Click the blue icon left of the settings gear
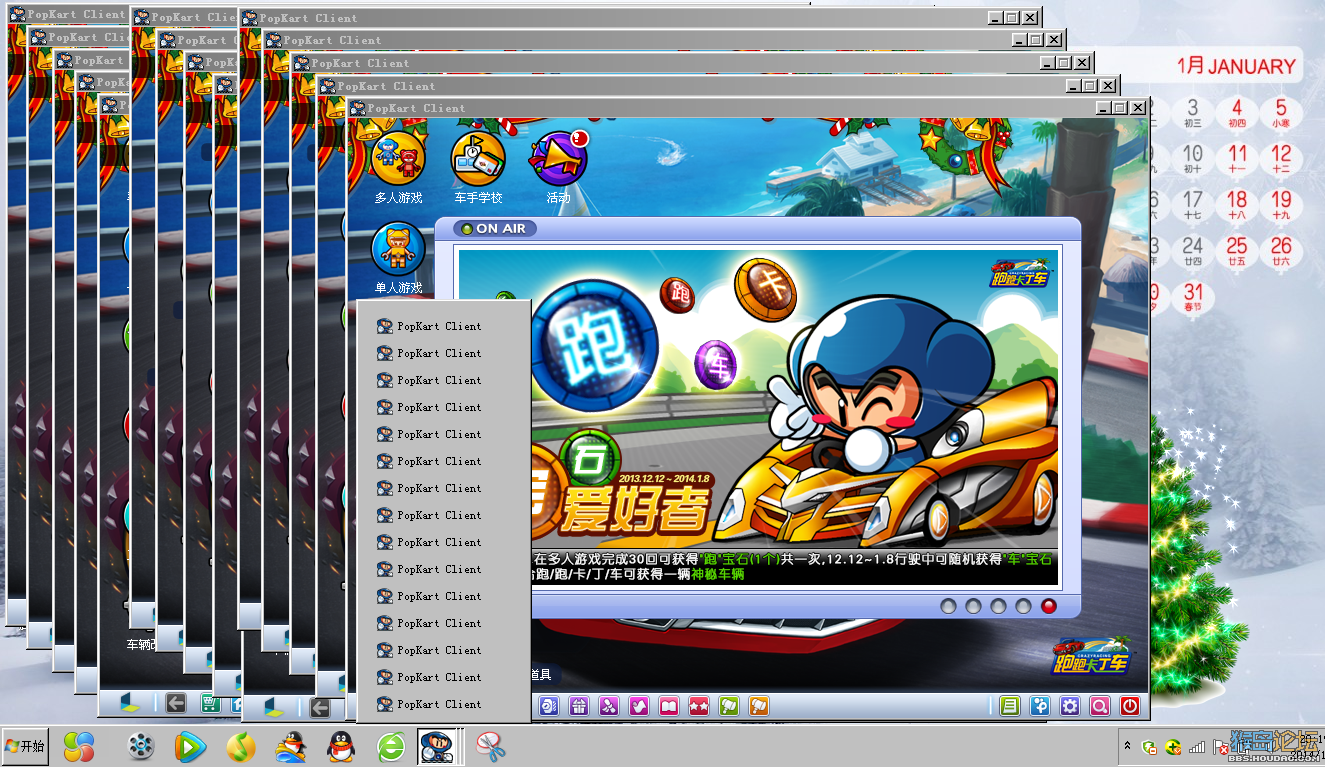The height and width of the screenshot is (767, 1325). click(1040, 706)
